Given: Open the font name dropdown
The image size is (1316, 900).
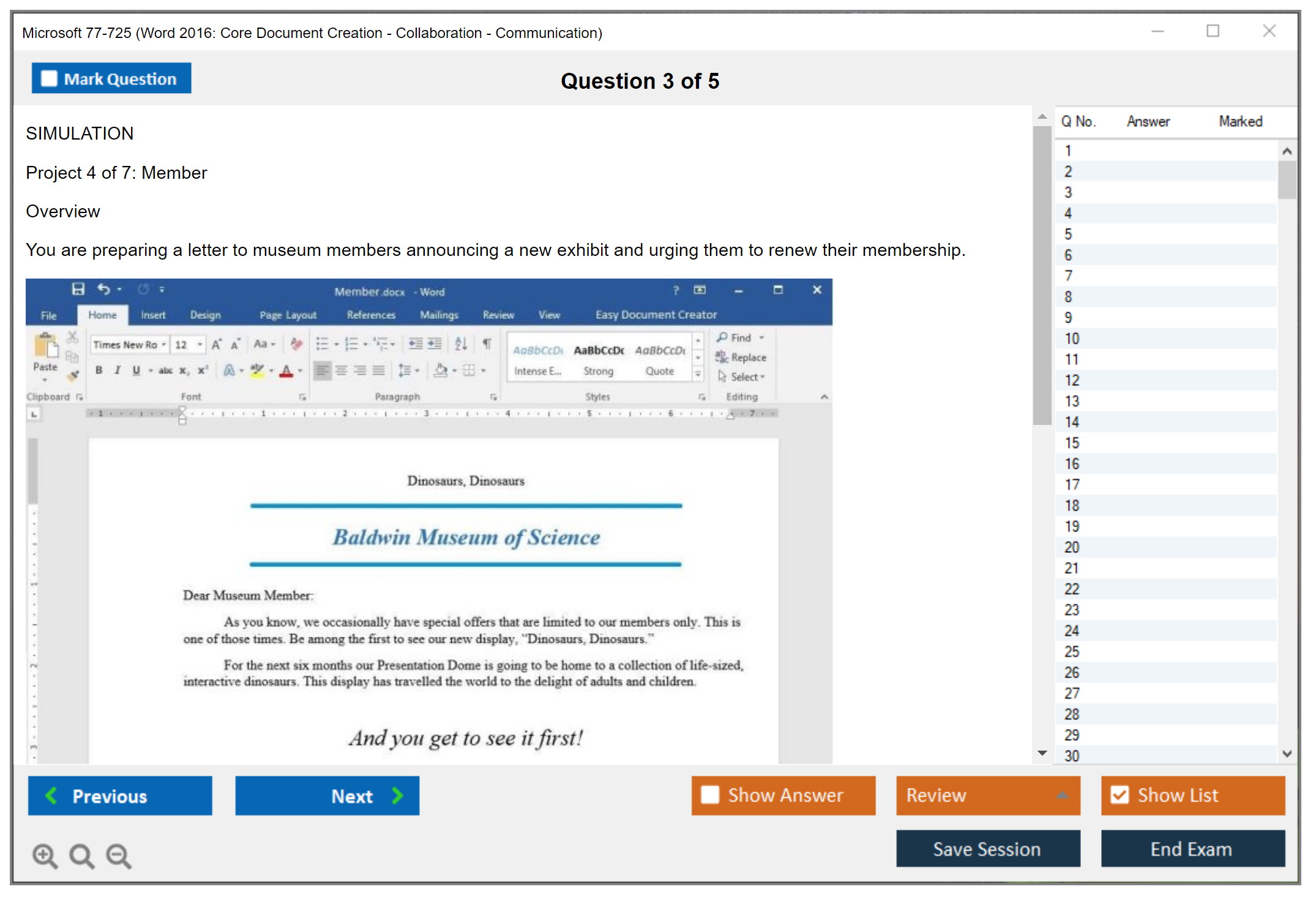Looking at the screenshot, I should pyautogui.click(x=163, y=345).
